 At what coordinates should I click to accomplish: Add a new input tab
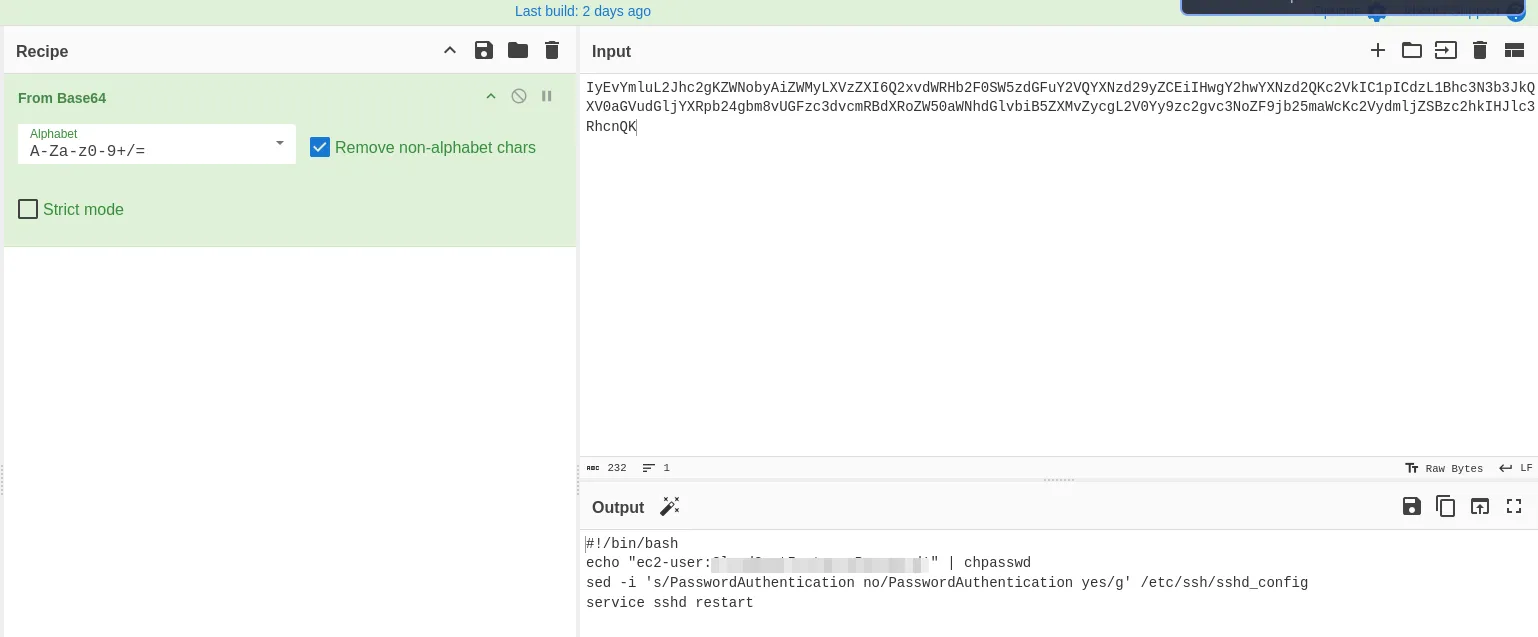(x=1378, y=51)
